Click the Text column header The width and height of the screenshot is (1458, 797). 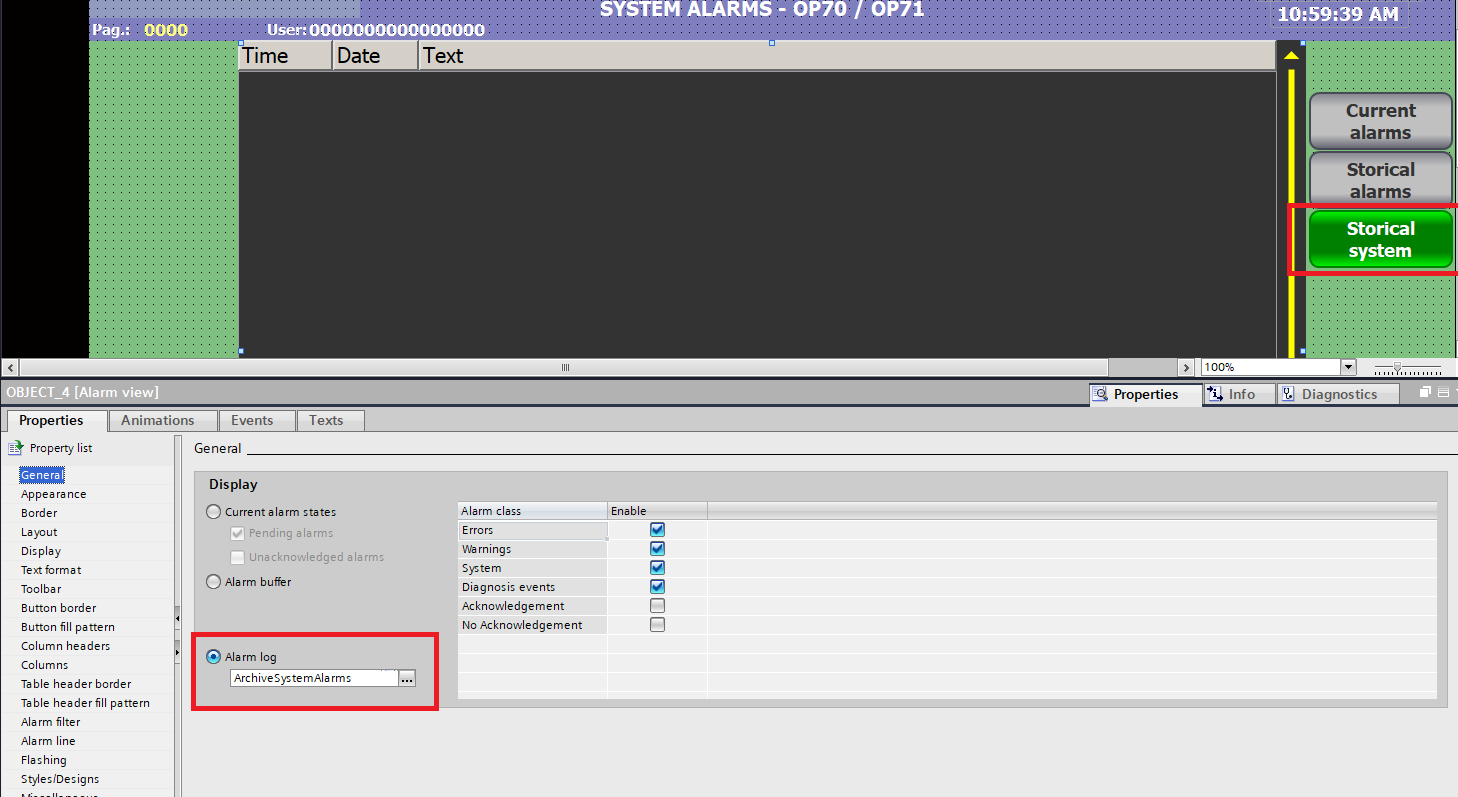[x=847, y=56]
